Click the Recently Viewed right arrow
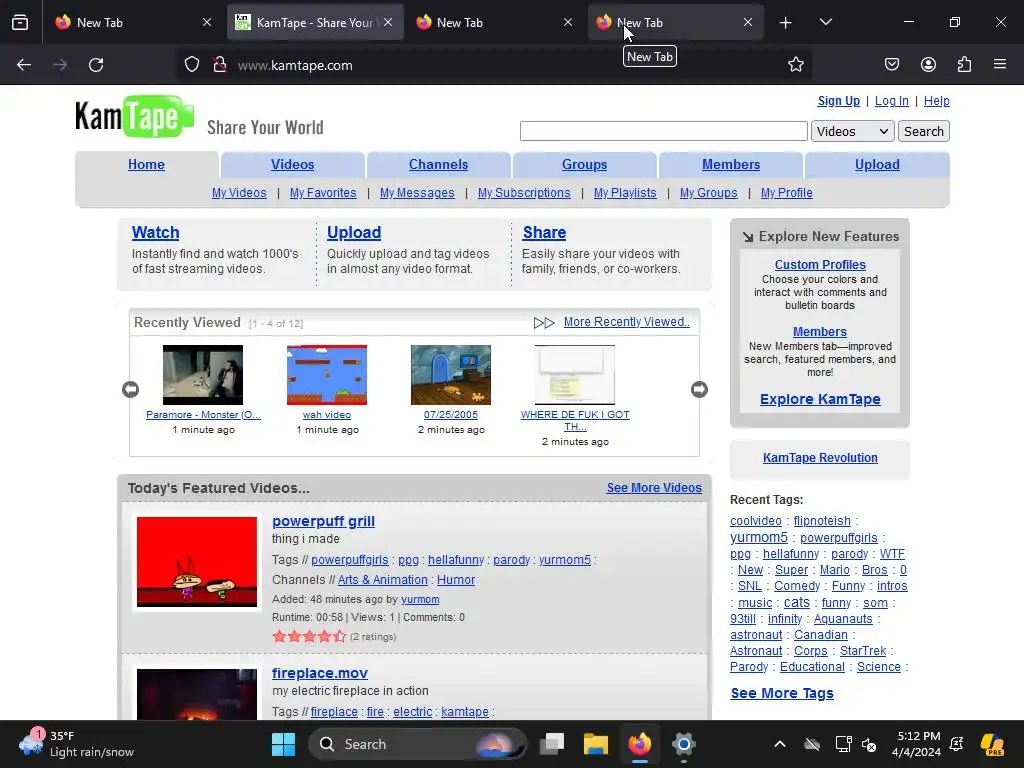 tap(699, 389)
